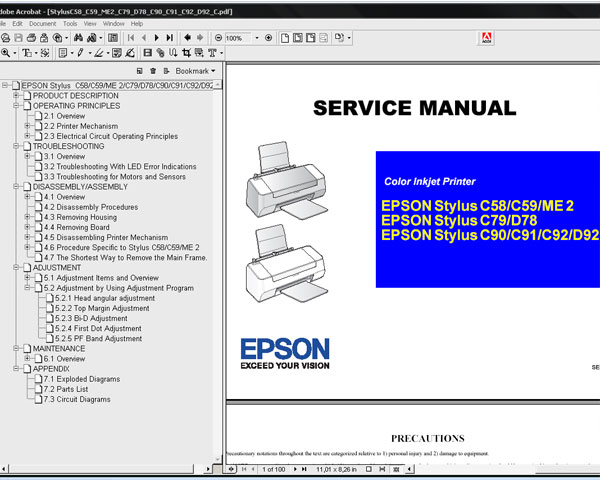Expand the 6.1 Overview bookmark
600x480 pixels.
(x=27, y=358)
